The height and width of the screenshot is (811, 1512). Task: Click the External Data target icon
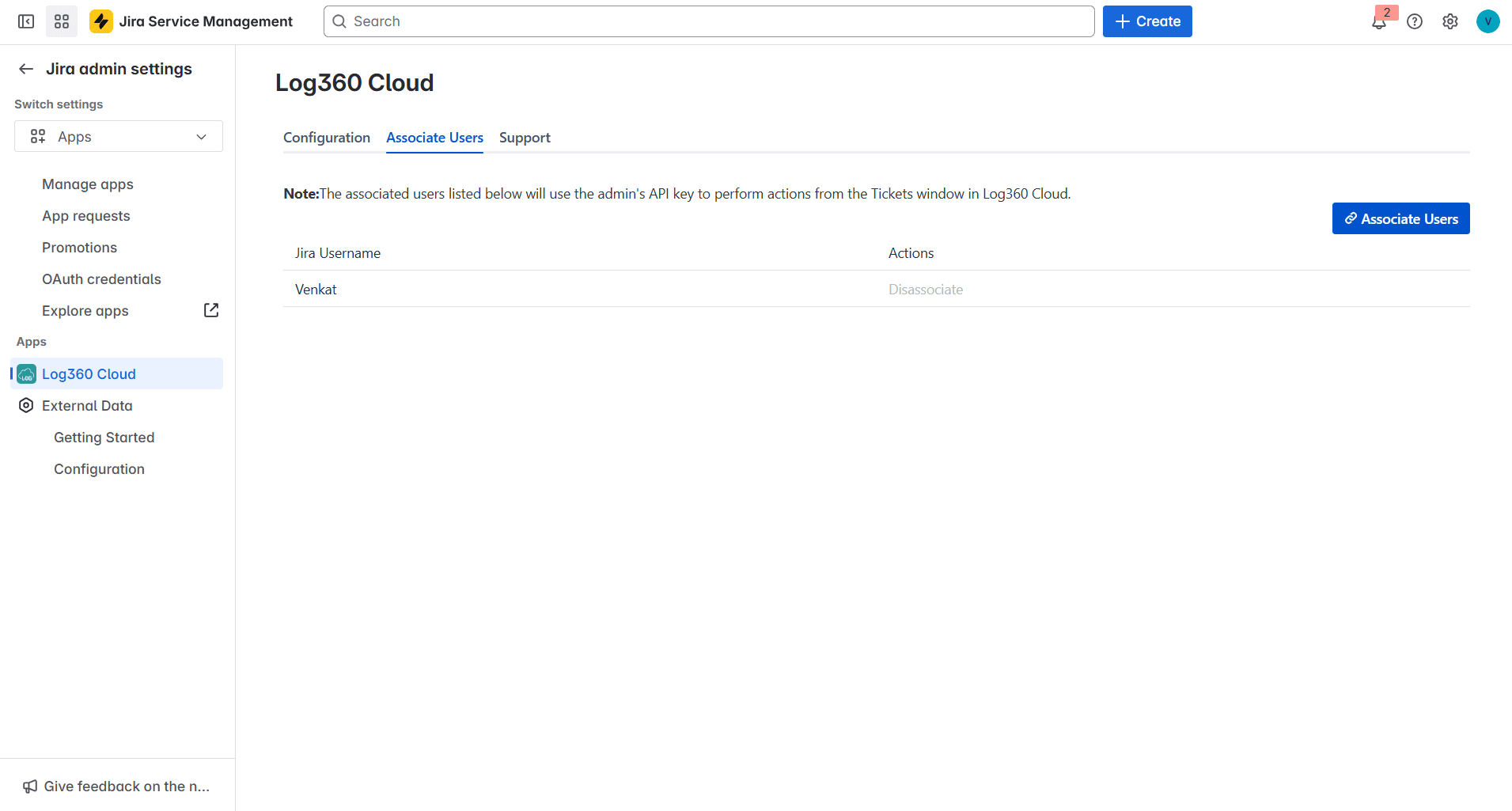pos(25,405)
